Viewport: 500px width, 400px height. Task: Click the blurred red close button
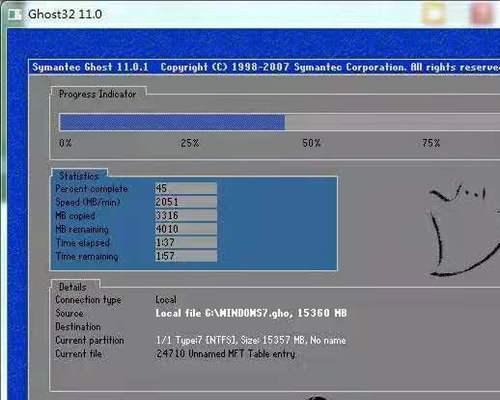(481, 14)
